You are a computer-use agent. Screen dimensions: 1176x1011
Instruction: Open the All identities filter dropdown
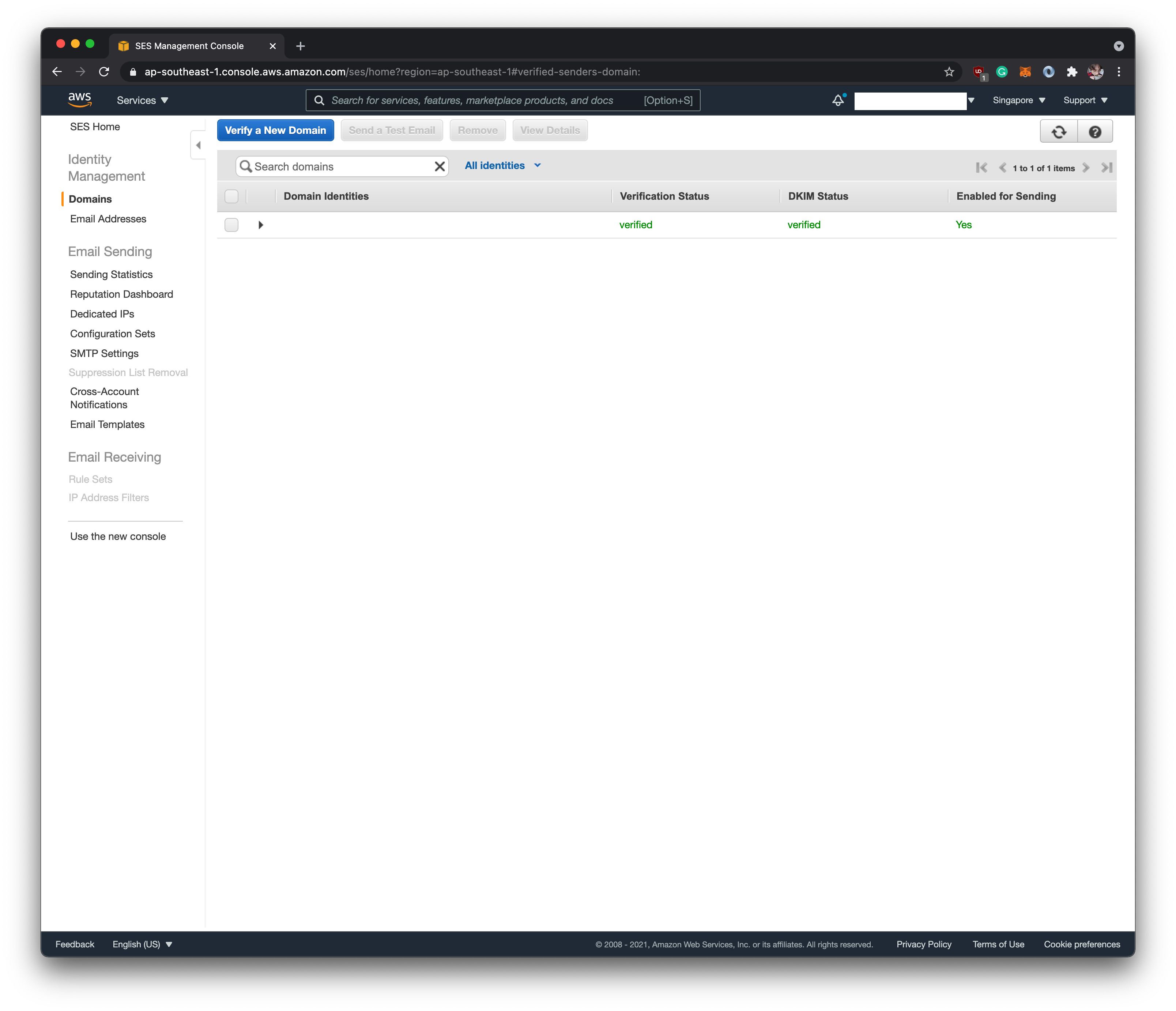[503, 165]
